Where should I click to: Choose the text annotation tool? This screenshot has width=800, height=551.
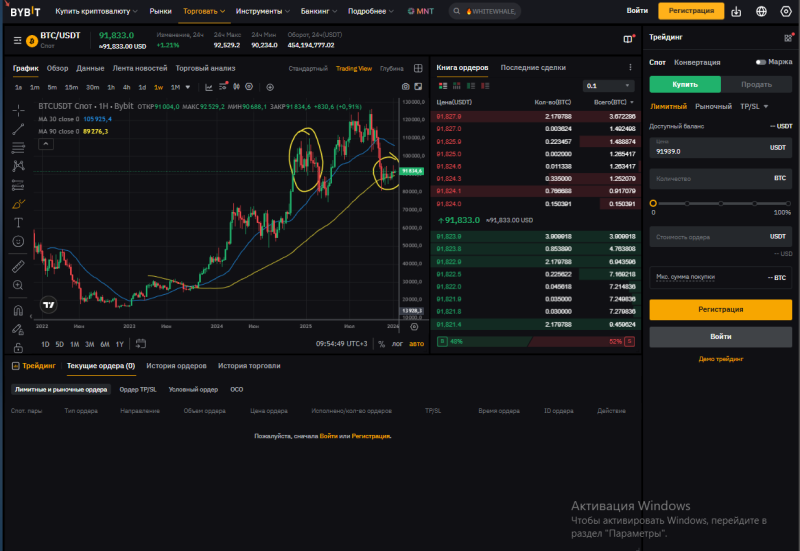(18, 222)
